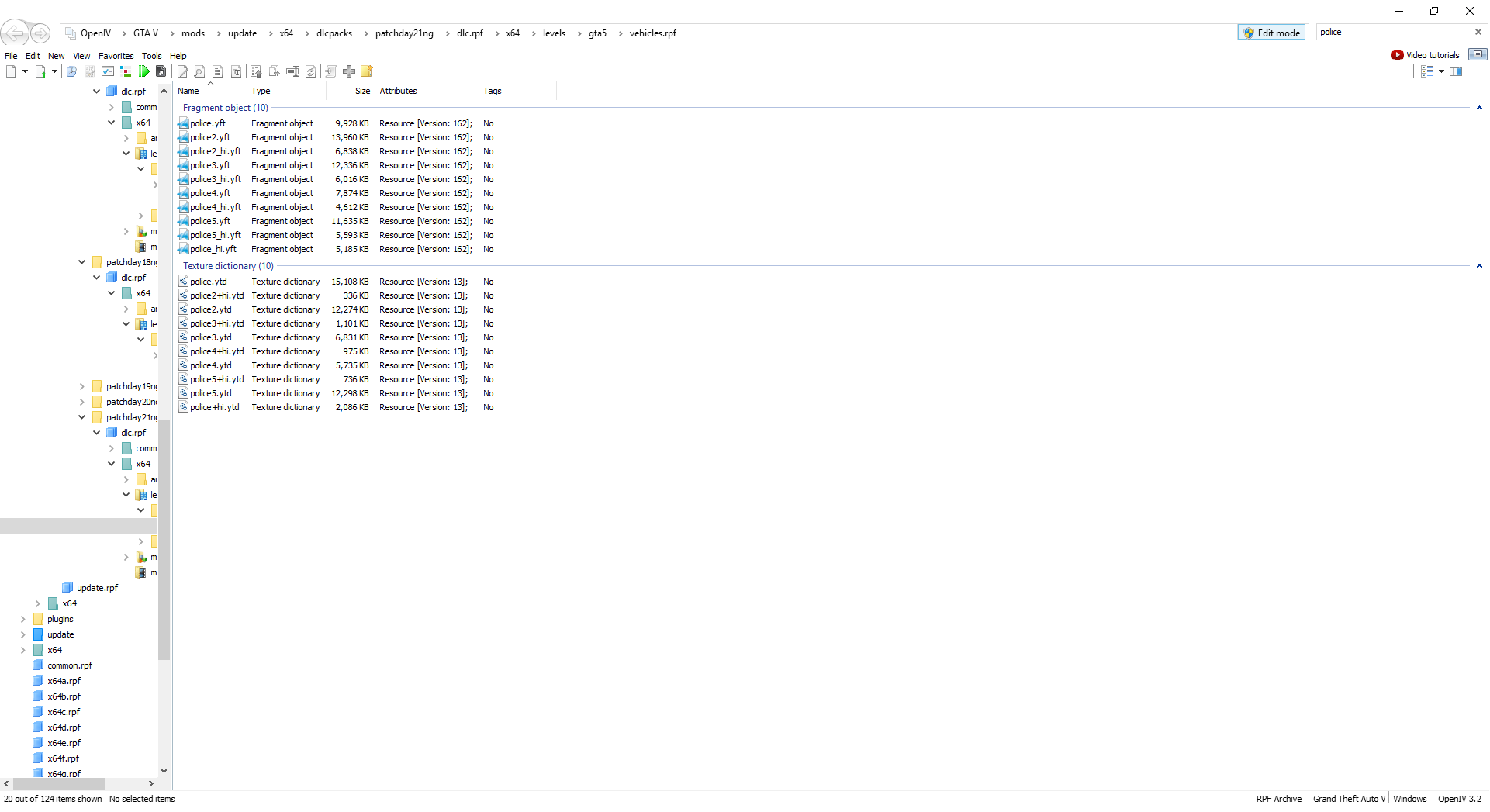Viewport: 1490px width, 812px height.
Task: Click the Grand Theft Auto V status entry
Action: tap(1349, 799)
